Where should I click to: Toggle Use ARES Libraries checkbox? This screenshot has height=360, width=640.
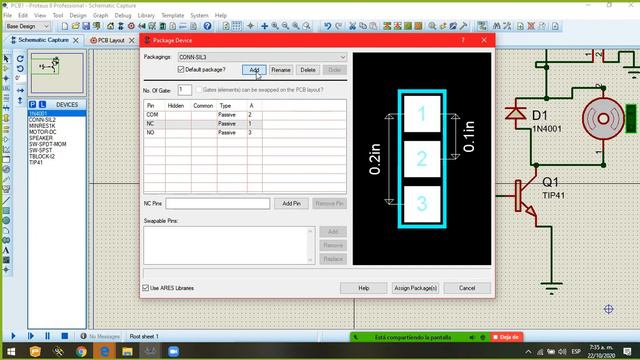(x=146, y=288)
